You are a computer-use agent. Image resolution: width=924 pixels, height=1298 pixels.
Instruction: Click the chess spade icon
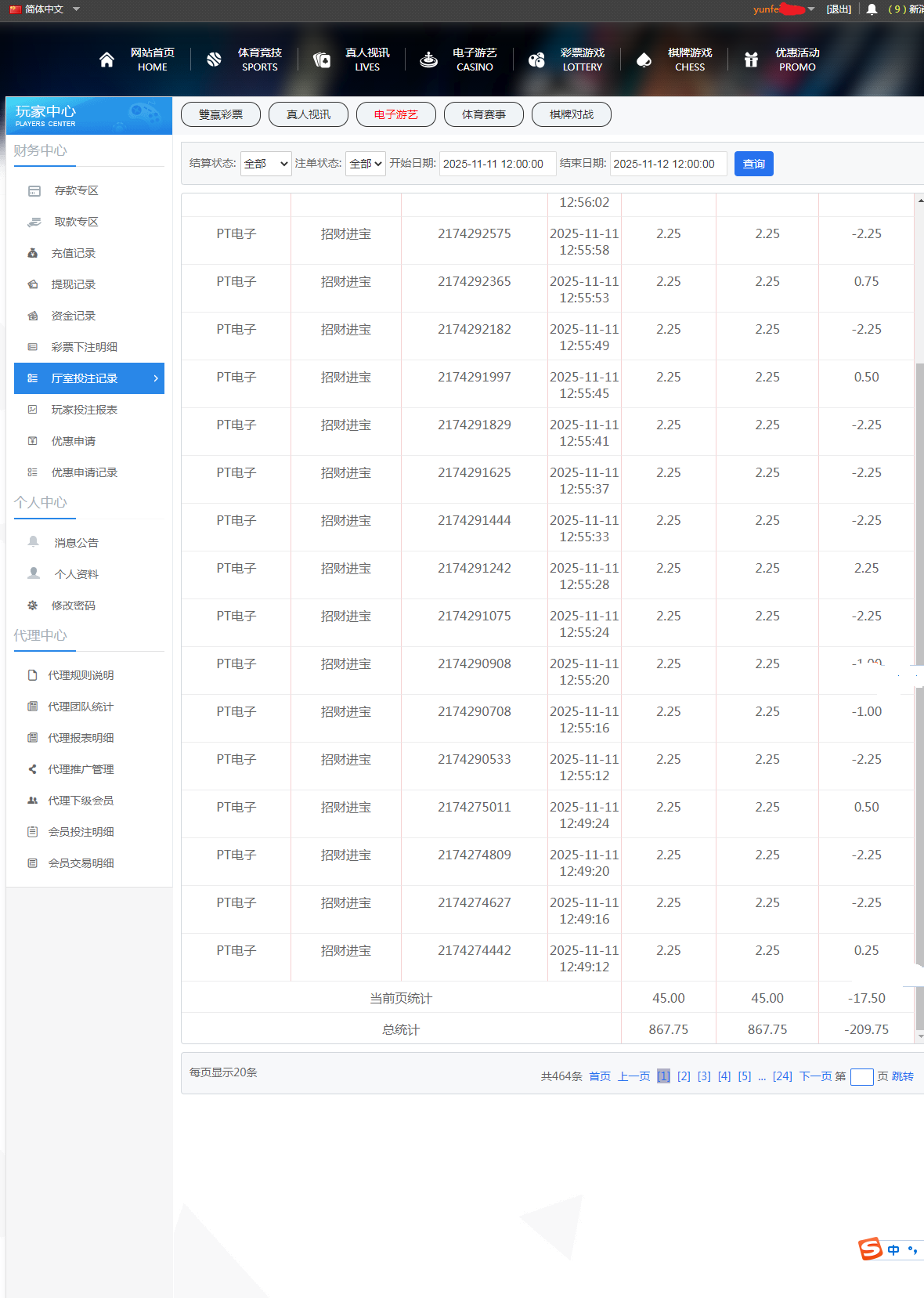tap(644, 60)
